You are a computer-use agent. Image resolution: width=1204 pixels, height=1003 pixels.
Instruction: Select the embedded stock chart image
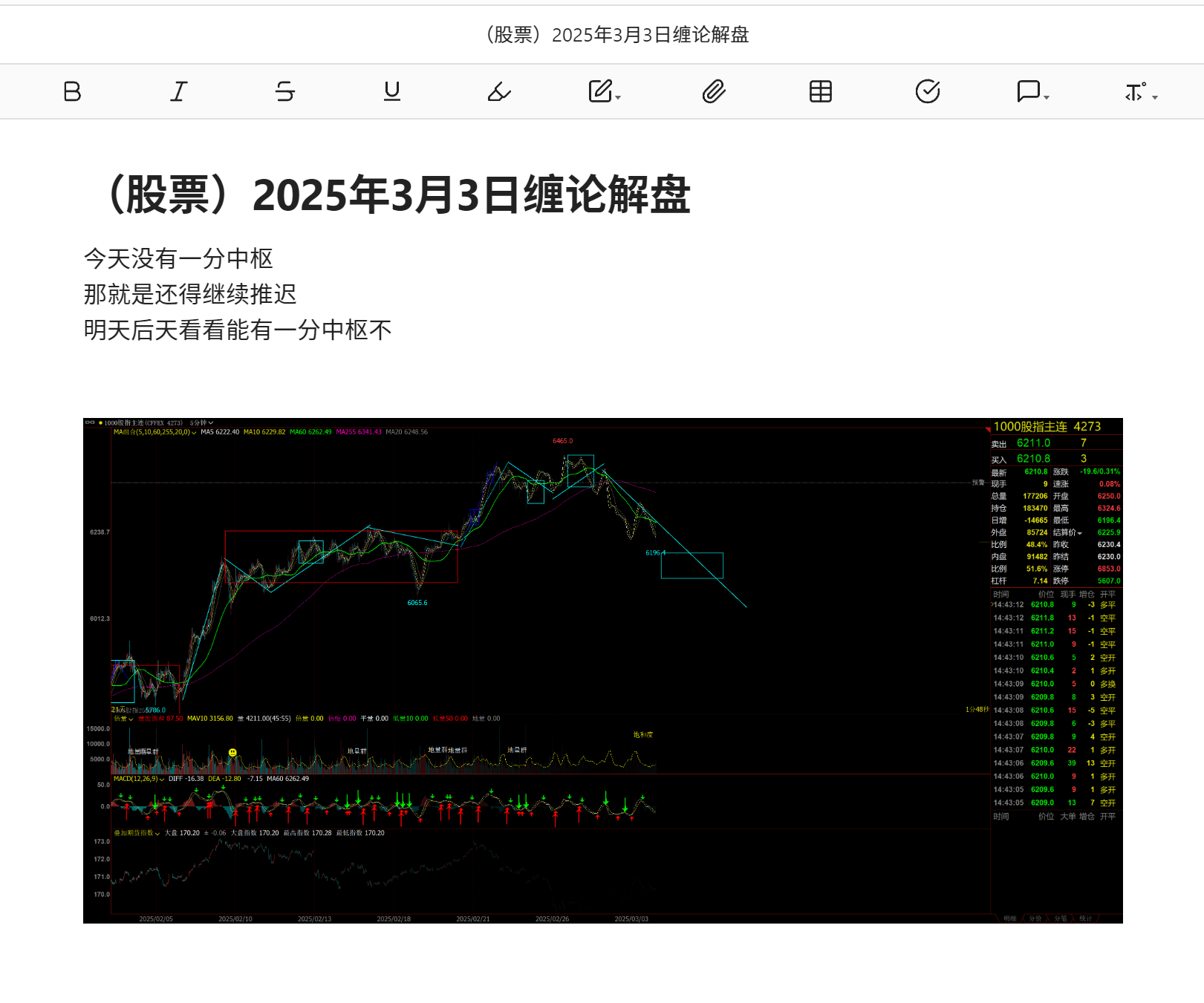603,670
